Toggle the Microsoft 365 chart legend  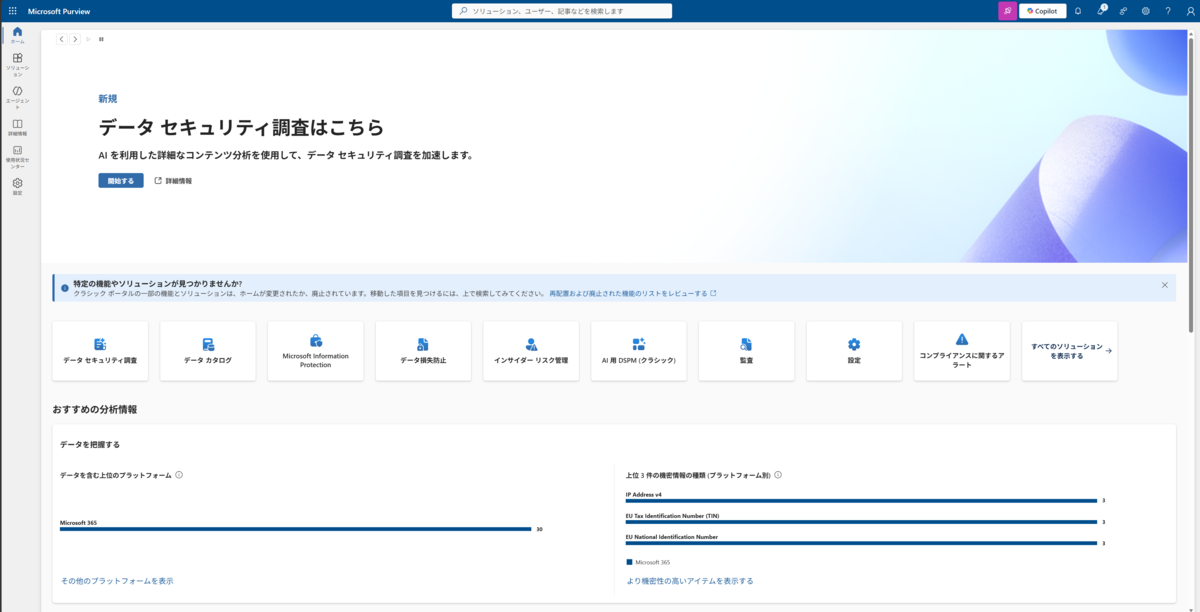point(648,562)
